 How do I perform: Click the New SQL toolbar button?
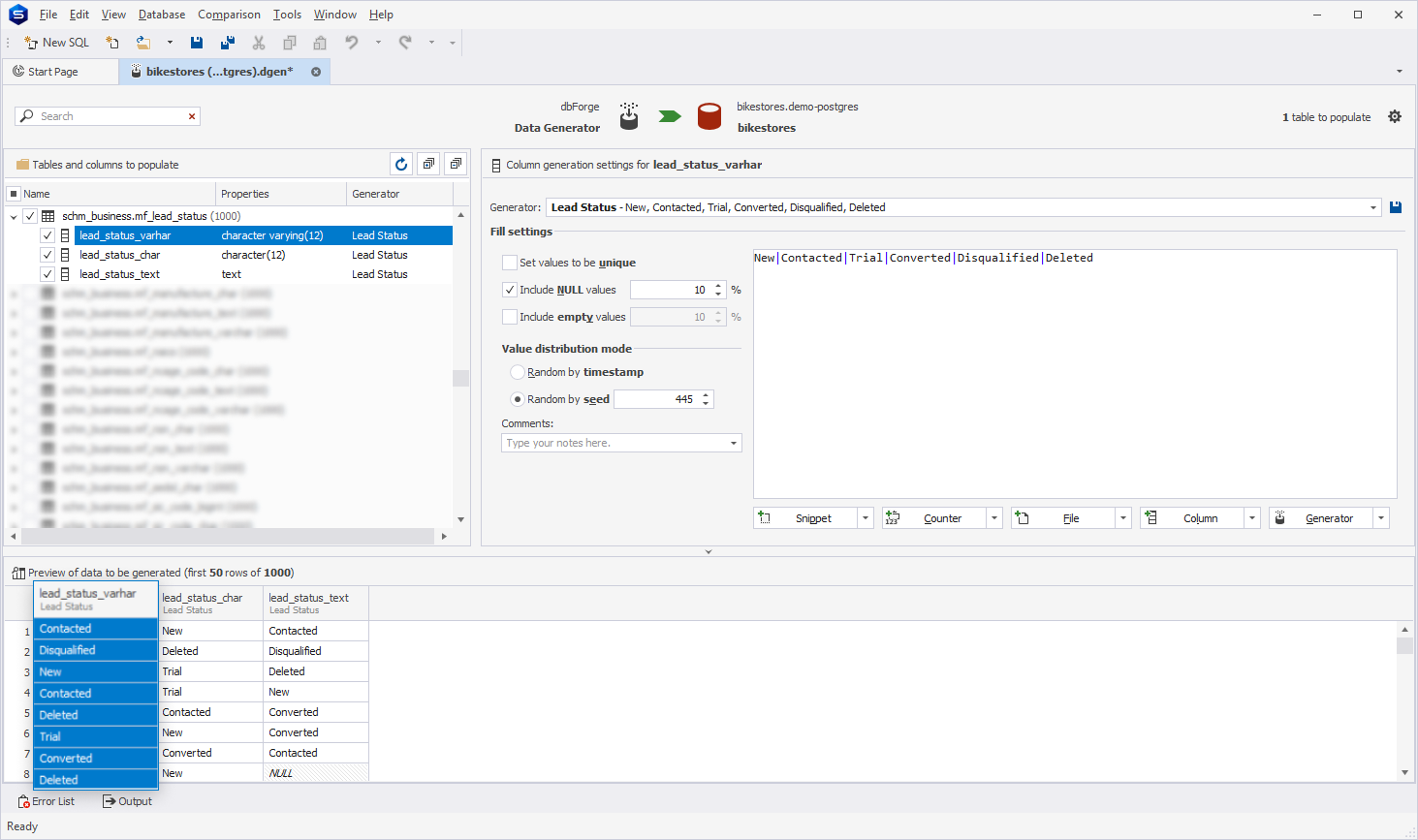tap(56, 43)
